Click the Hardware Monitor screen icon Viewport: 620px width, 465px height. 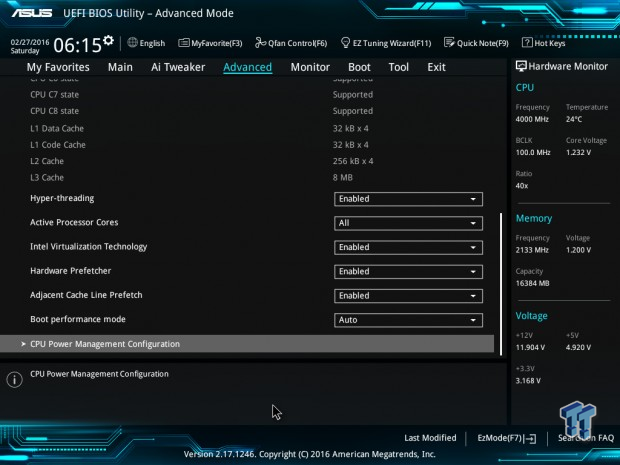click(521, 66)
